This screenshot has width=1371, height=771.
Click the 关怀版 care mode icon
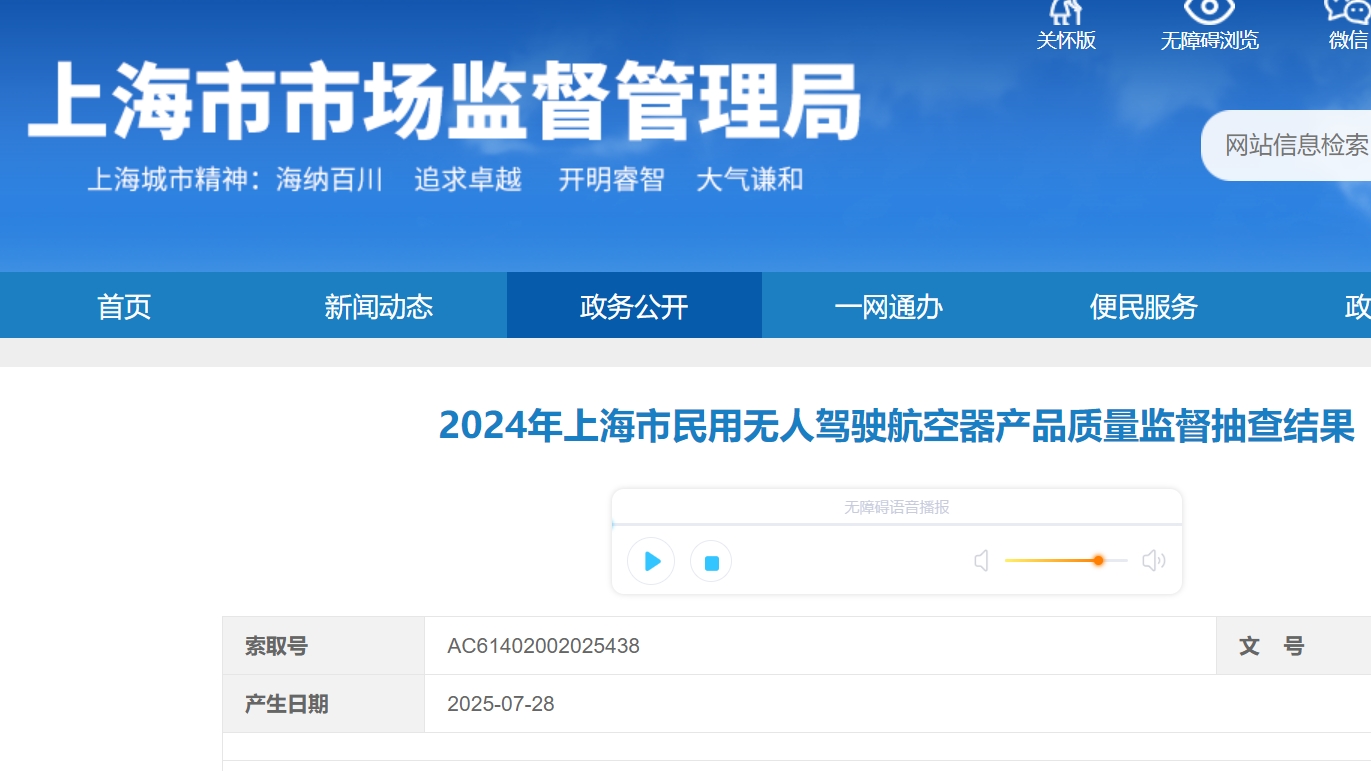pos(1066,12)
